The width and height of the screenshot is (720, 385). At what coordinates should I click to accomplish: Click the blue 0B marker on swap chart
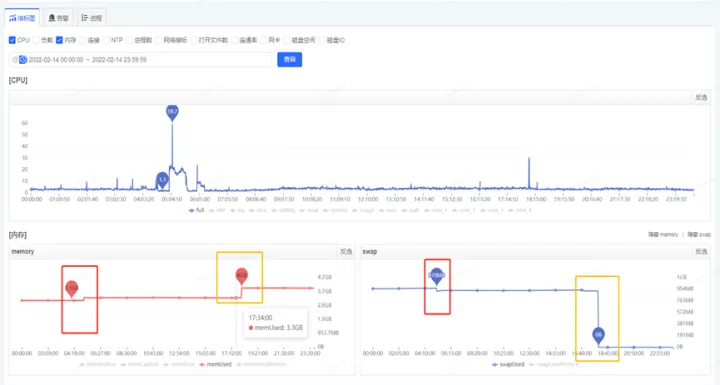coord(598,335)
